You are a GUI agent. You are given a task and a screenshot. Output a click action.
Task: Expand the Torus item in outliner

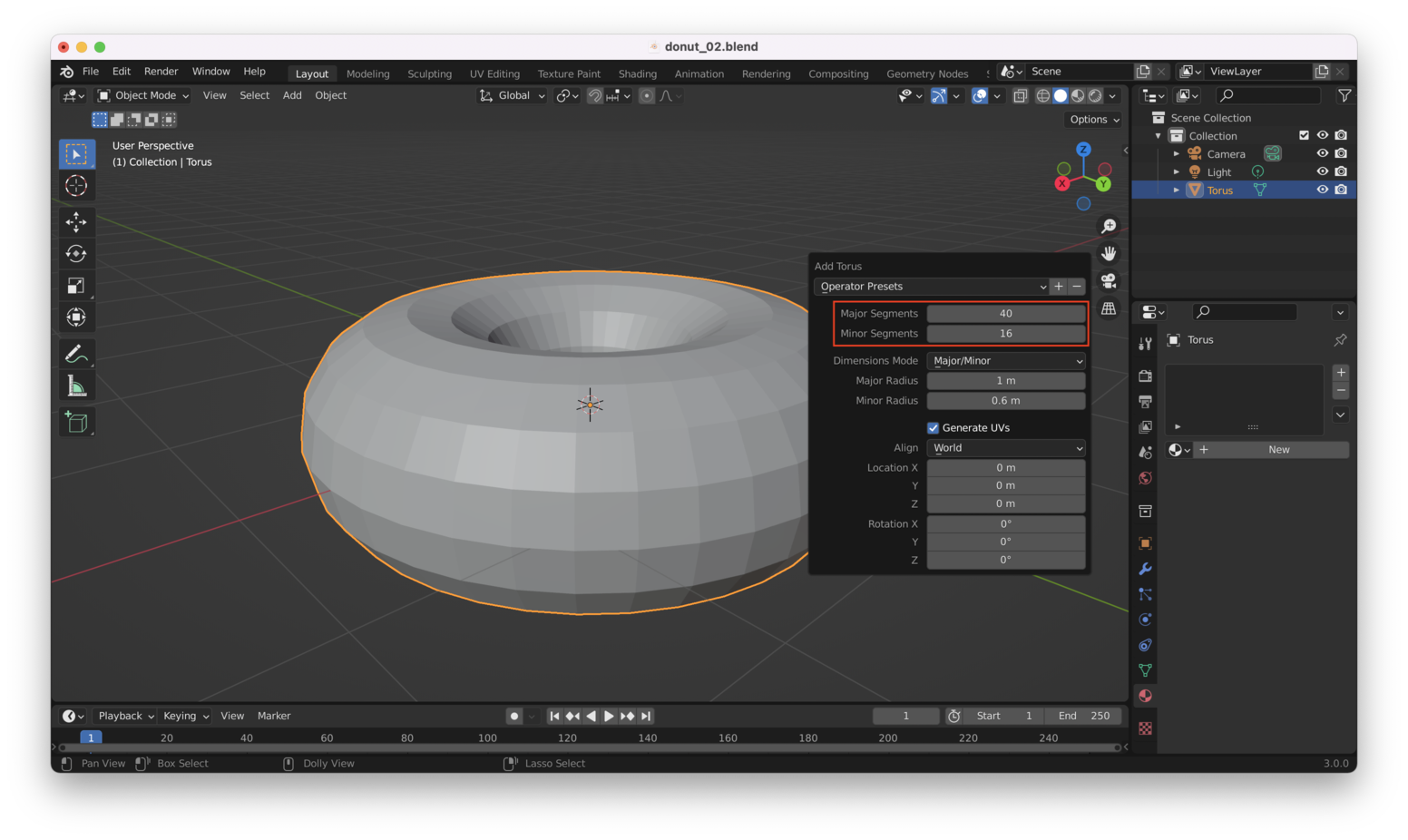click(x=1177, y=190)
